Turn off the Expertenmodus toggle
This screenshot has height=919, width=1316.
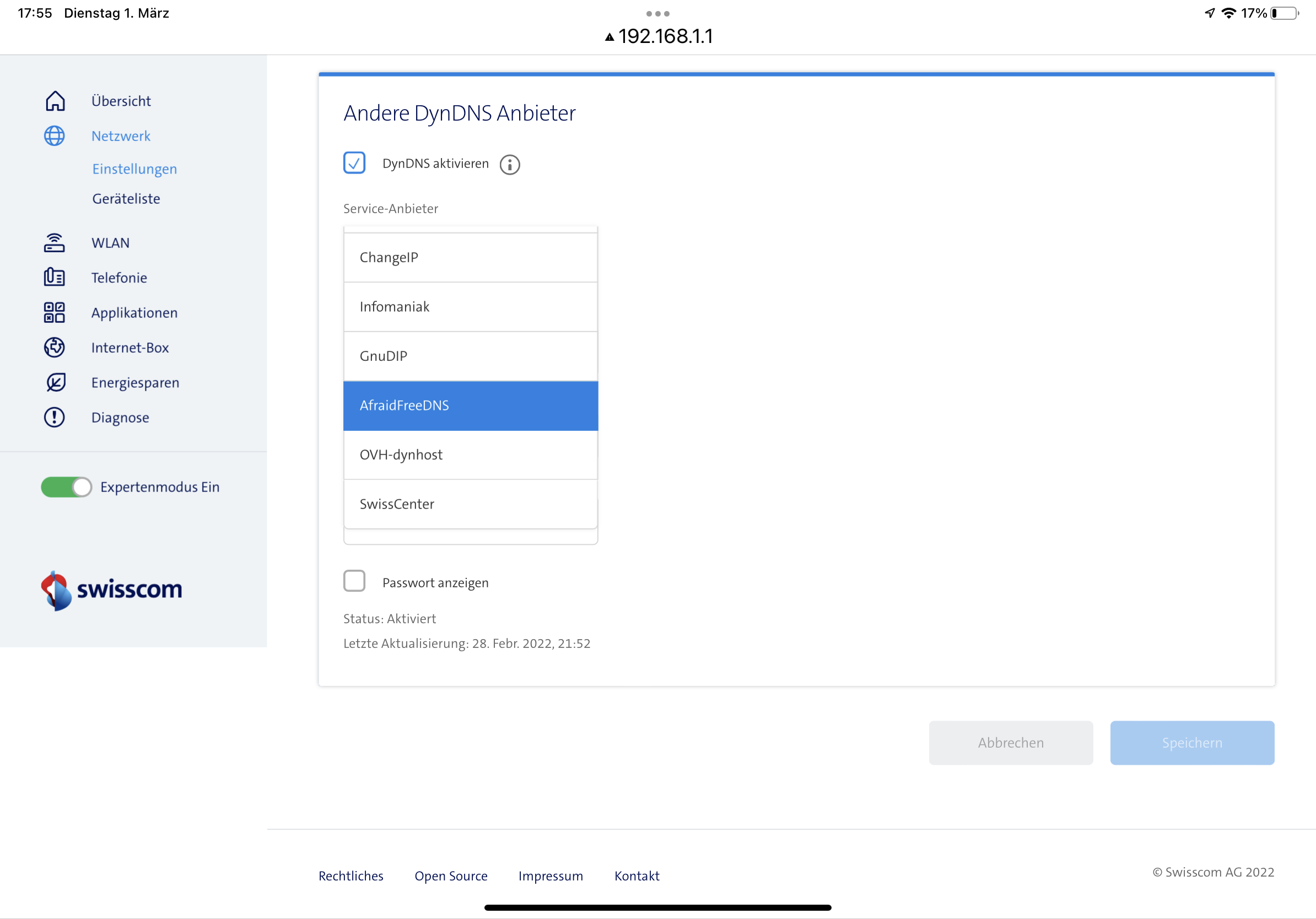67,487
